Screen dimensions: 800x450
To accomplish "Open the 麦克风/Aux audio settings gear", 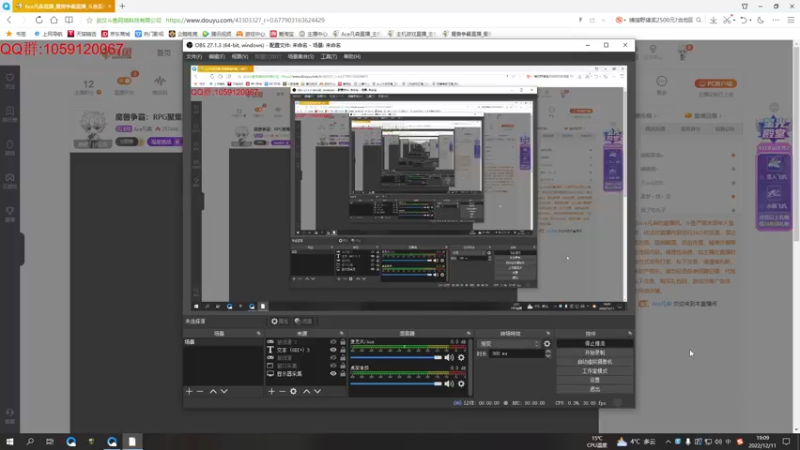I will [x=461, y=358].
